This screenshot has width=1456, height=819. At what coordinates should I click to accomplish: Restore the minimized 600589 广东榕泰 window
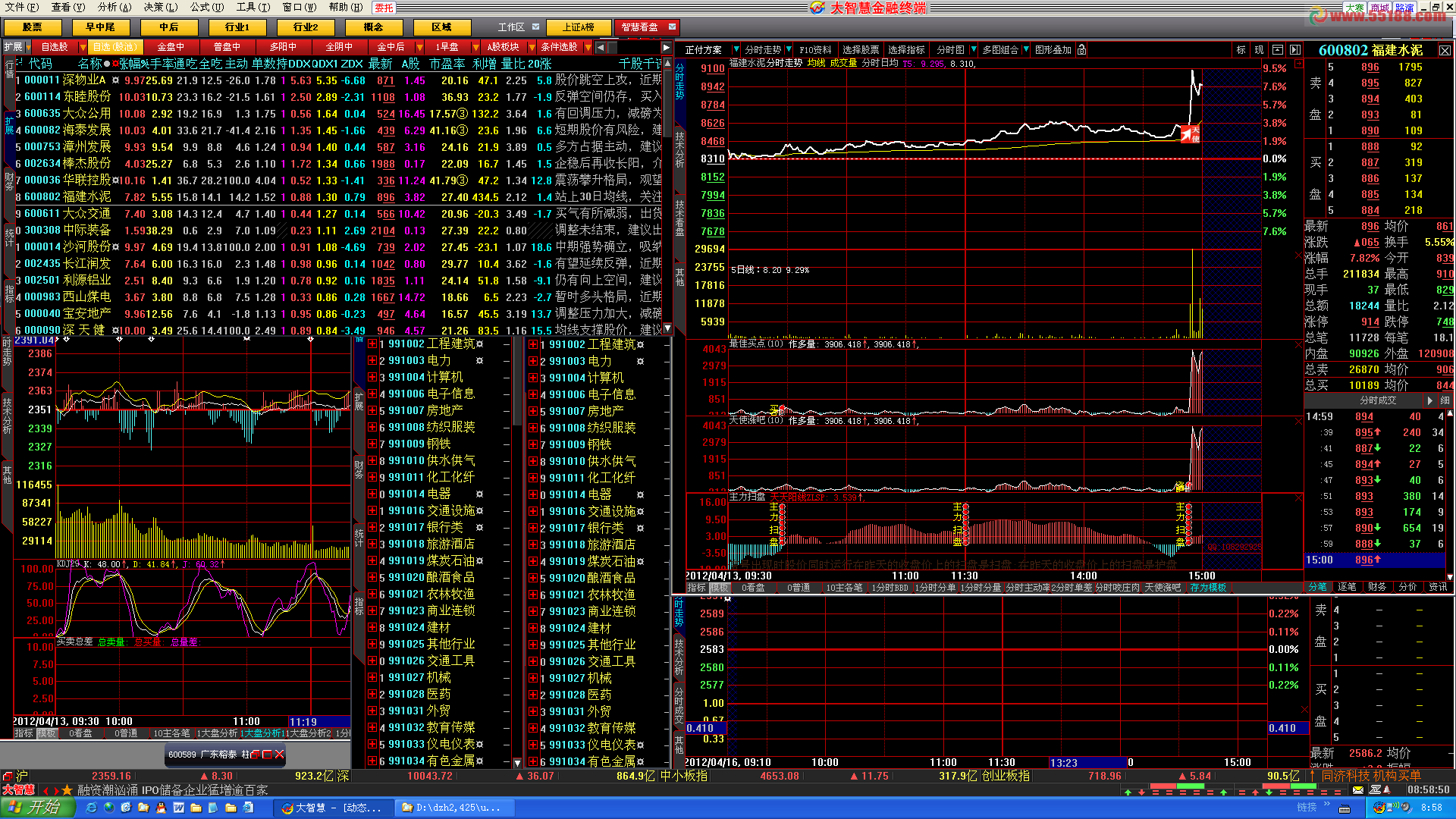(256, 755)
